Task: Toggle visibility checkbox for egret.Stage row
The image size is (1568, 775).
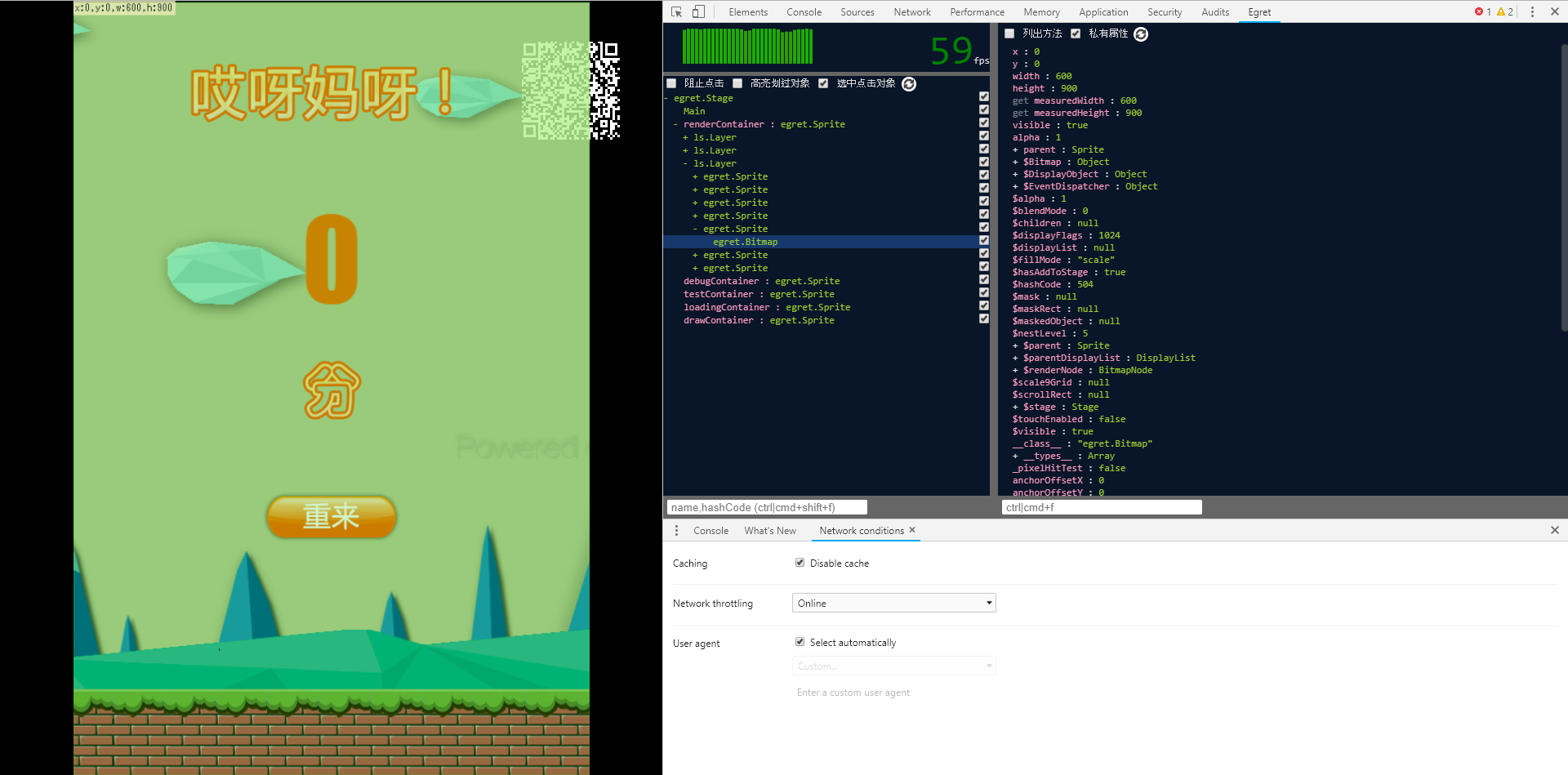Action: click(983, 96)
